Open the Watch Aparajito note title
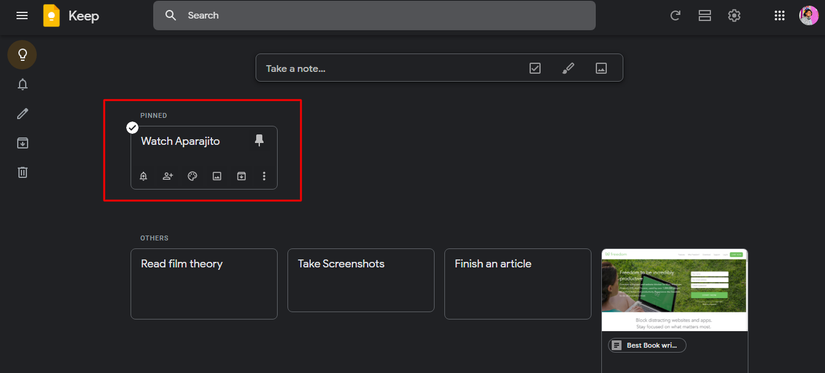Screen dimensions: 825x373 click(180, 141)
